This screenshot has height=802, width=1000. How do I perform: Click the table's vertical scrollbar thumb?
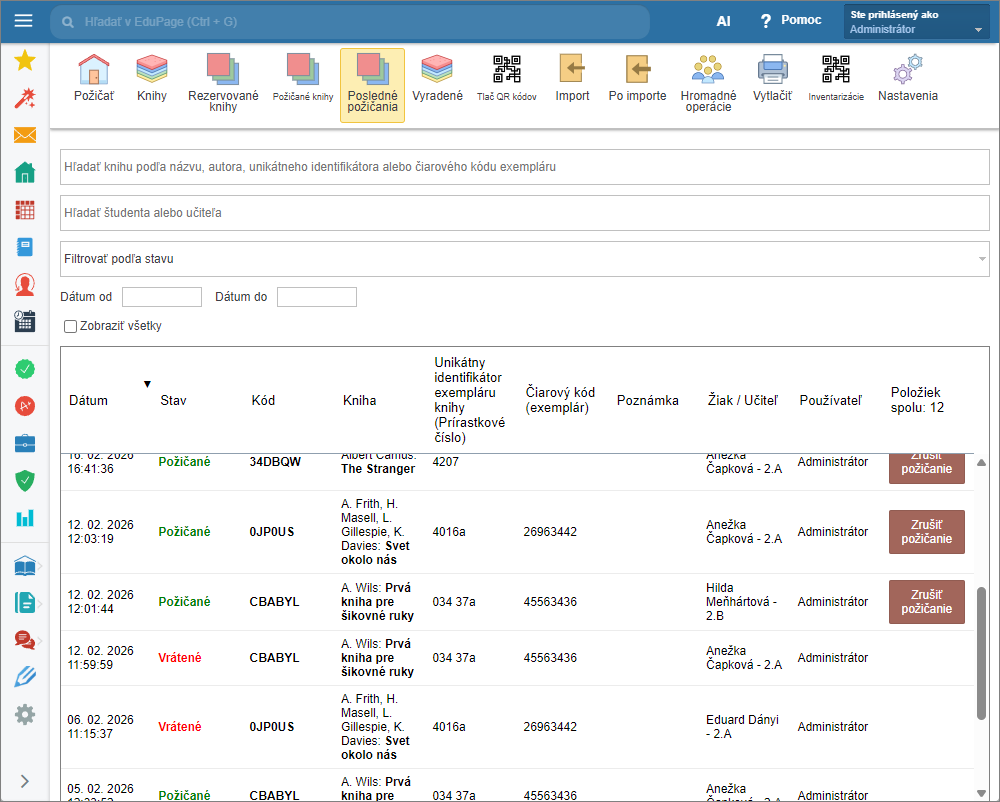click(981, 652)
